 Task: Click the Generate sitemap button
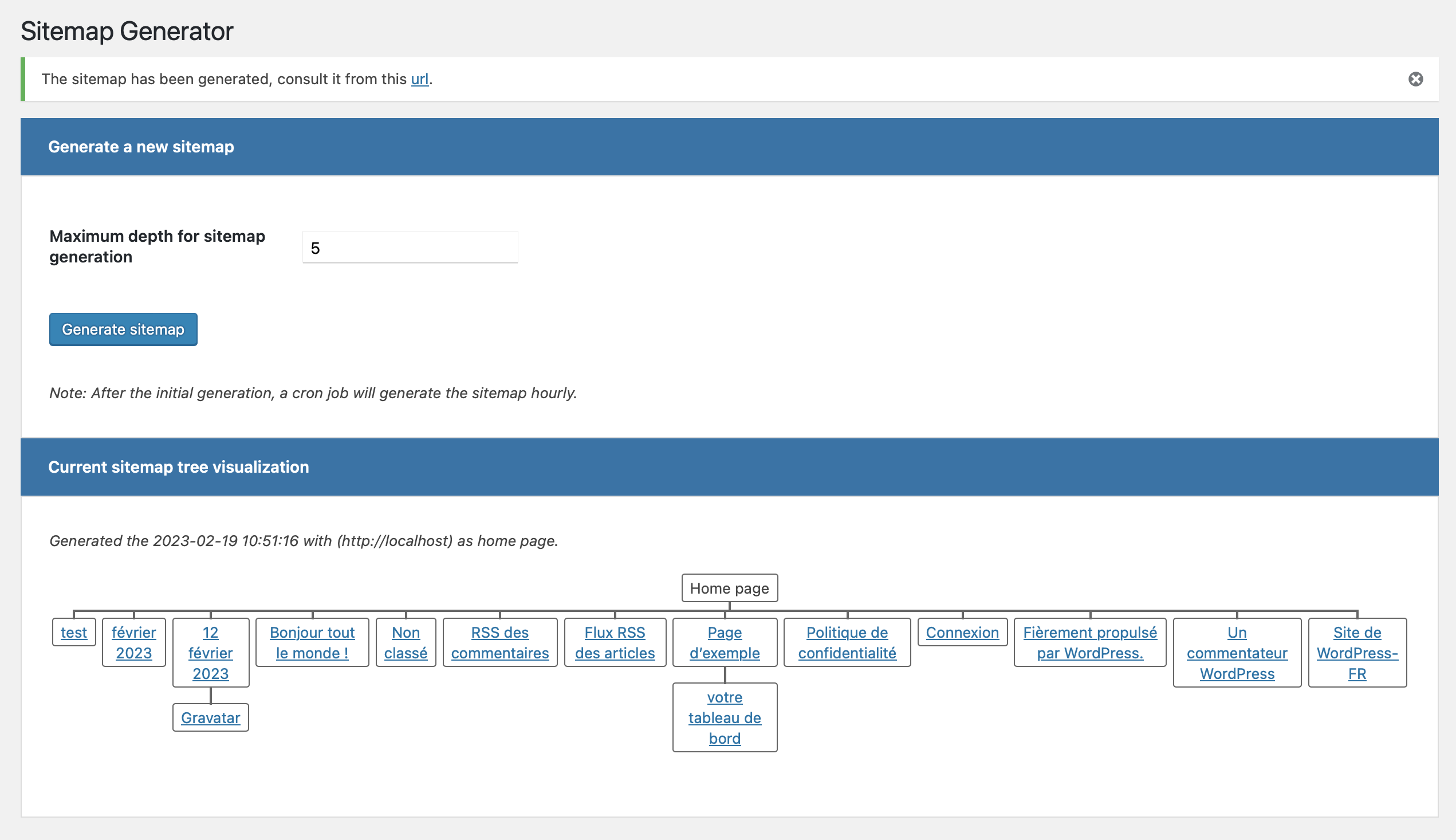point(123,329)
